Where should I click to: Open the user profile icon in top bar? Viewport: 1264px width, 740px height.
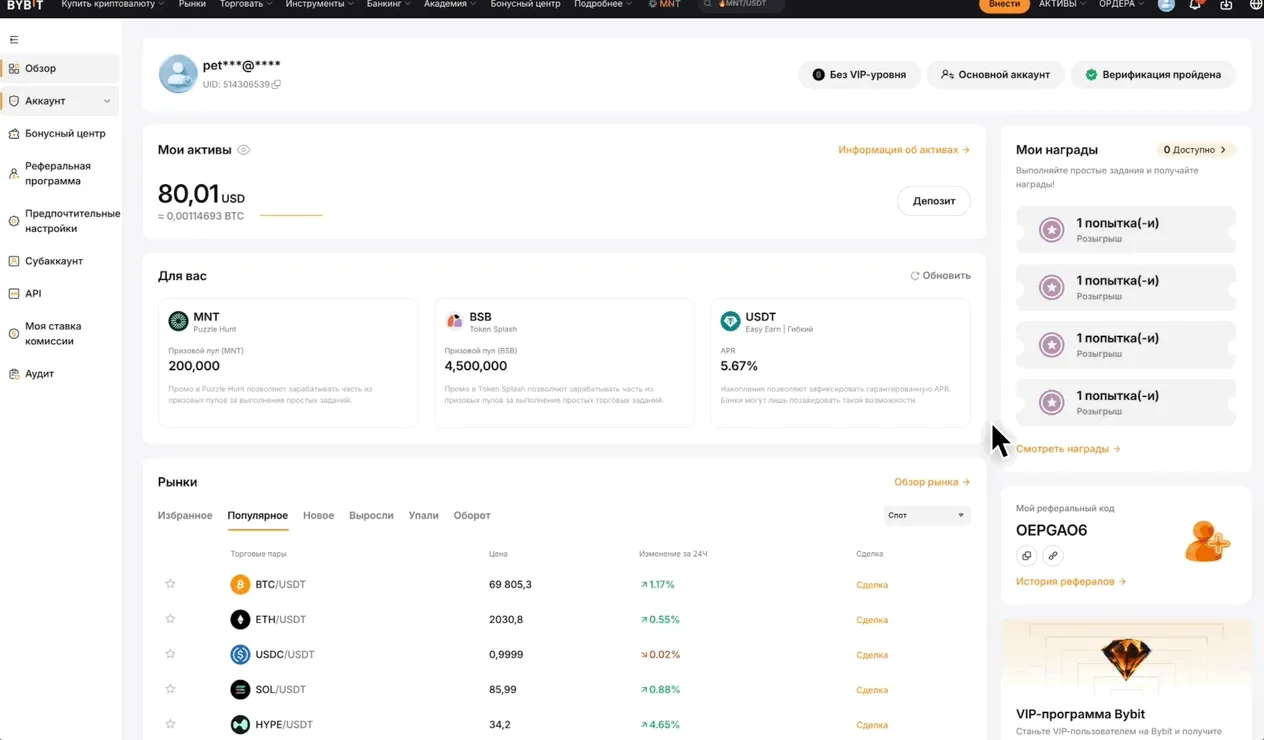1166,6
